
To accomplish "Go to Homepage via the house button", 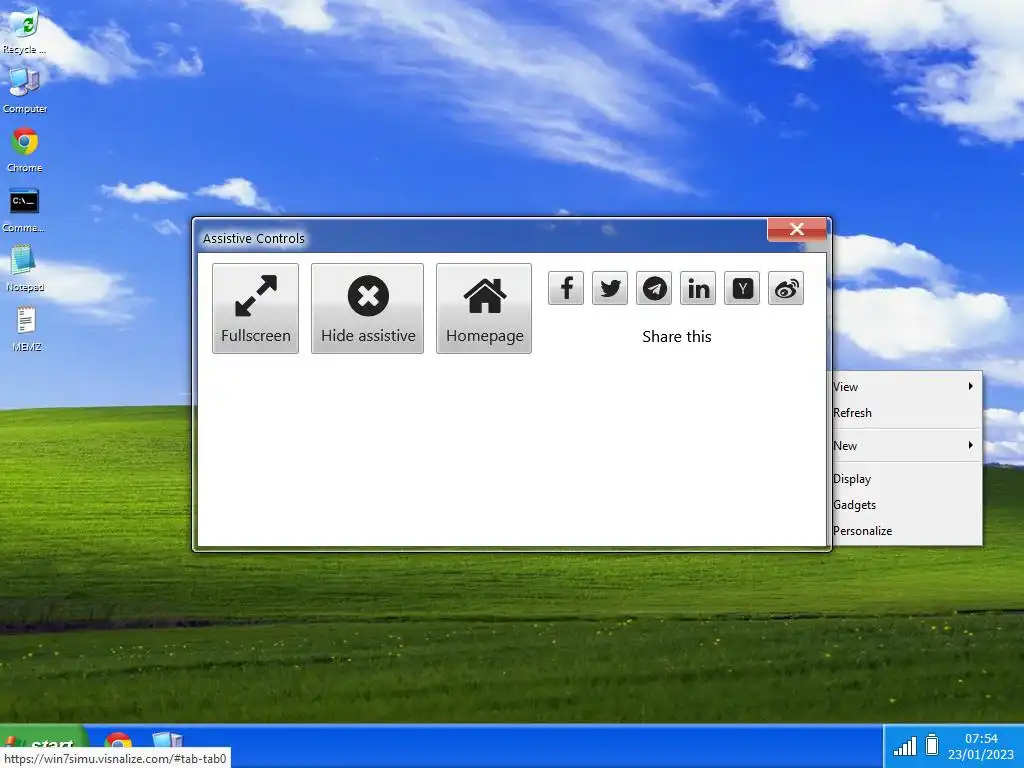I will click(484, 308).
